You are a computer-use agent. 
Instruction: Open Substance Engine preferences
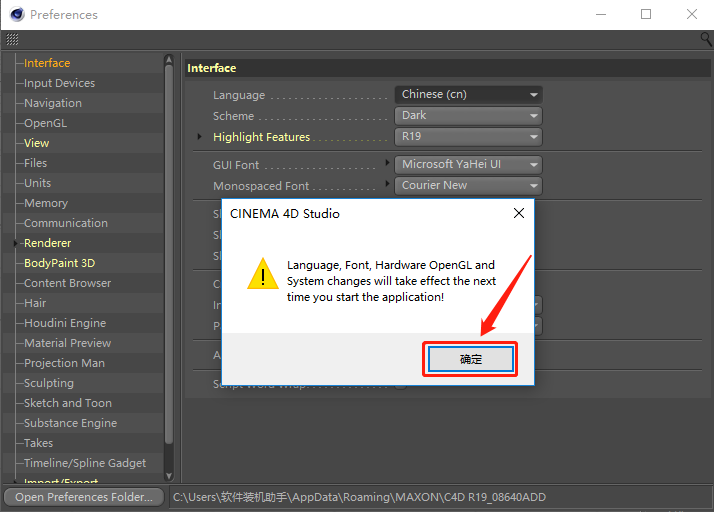tap(70, 423)
